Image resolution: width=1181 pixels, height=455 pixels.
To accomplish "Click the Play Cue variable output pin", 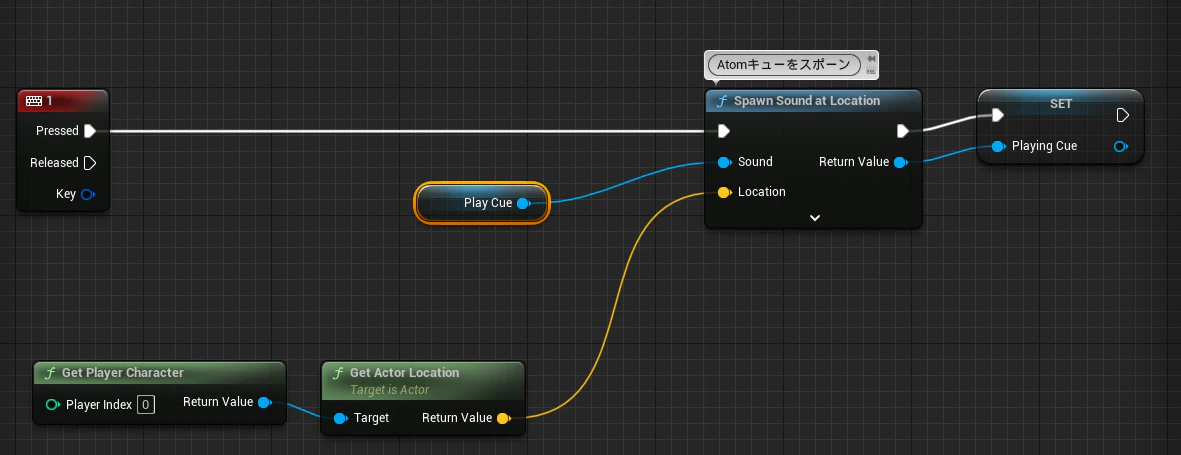I will pos(523,203).
